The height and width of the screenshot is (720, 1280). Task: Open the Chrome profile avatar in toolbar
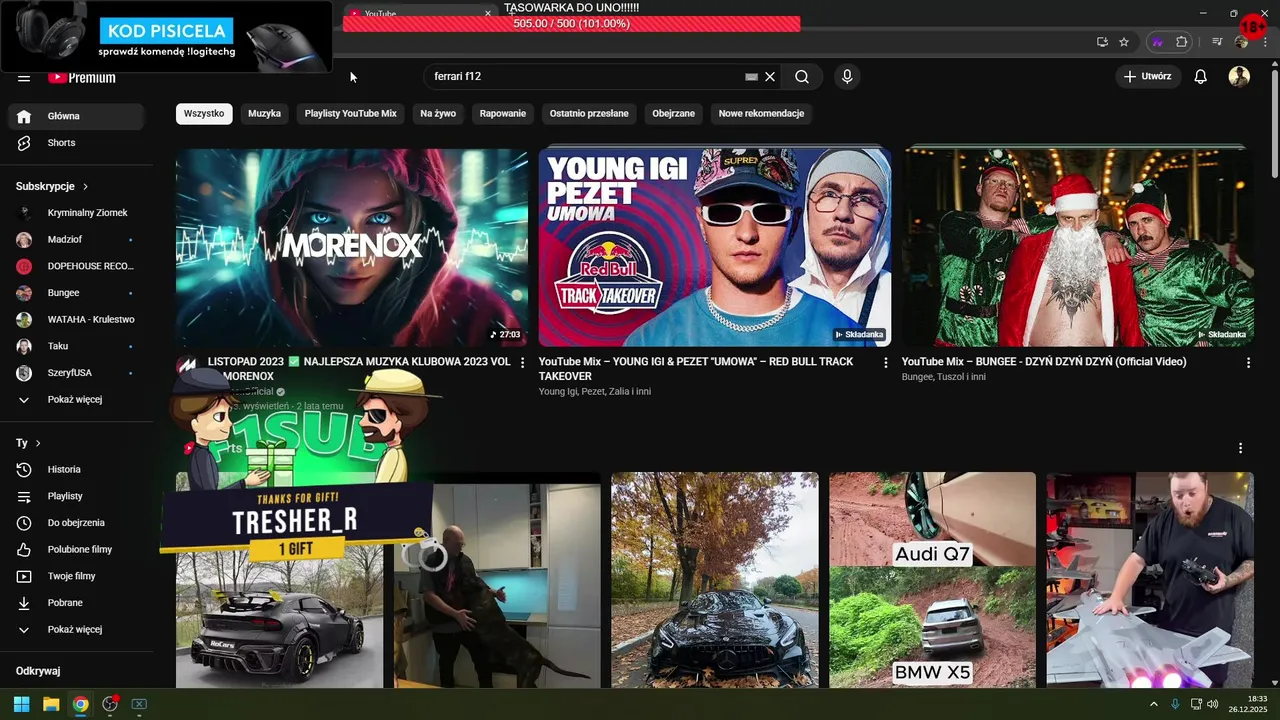click(1241, 42)
